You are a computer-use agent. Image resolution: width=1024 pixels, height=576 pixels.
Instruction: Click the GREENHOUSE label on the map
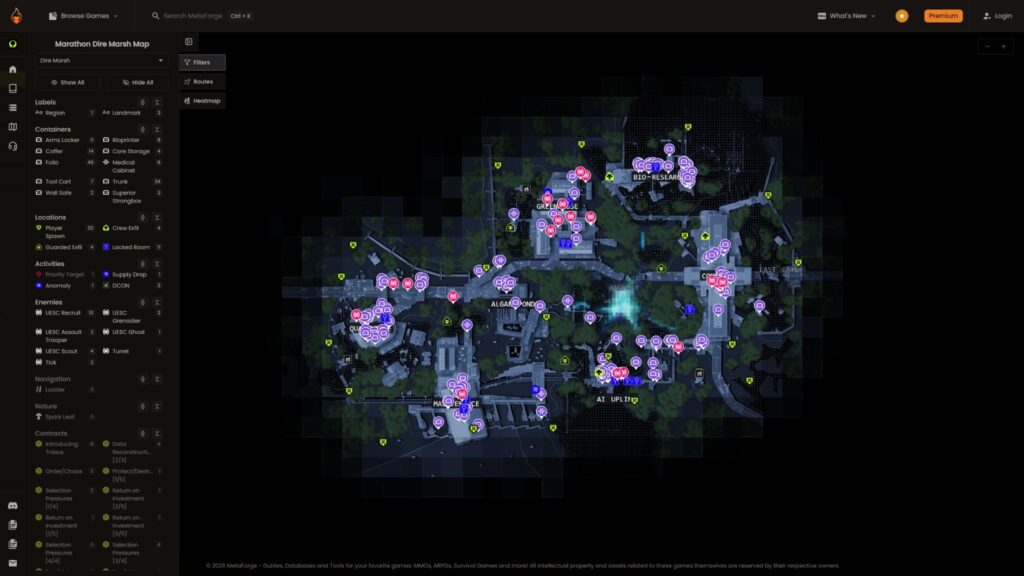pos(556,206)
